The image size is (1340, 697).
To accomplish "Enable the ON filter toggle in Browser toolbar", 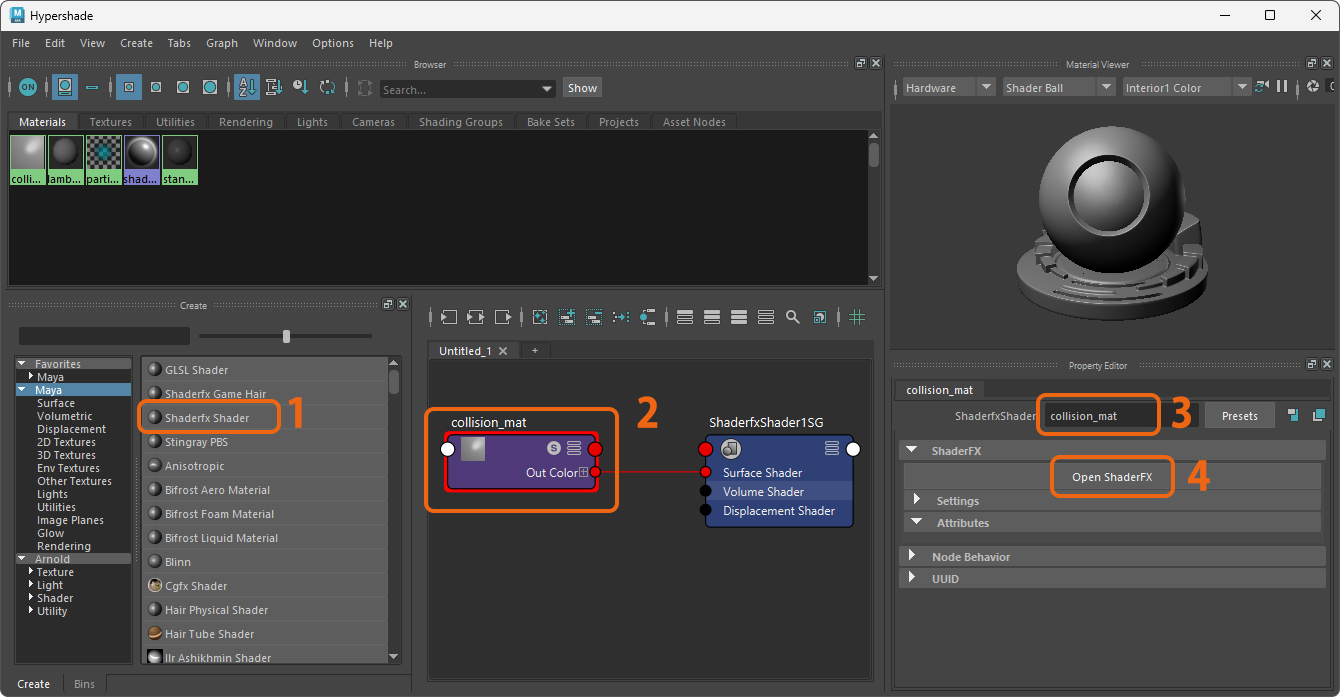I will [x=28, y=87].
